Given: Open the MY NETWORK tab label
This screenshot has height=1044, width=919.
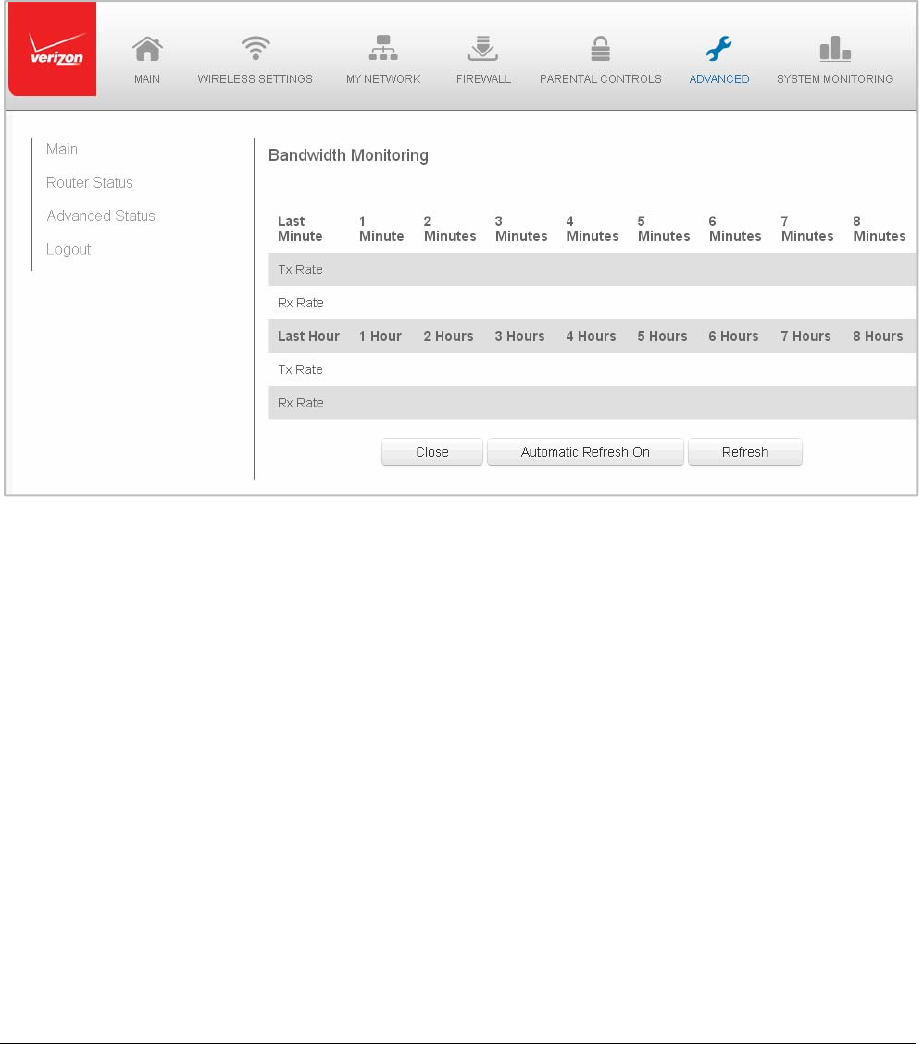Looking at the screenshot, I should tap(383, 79).
